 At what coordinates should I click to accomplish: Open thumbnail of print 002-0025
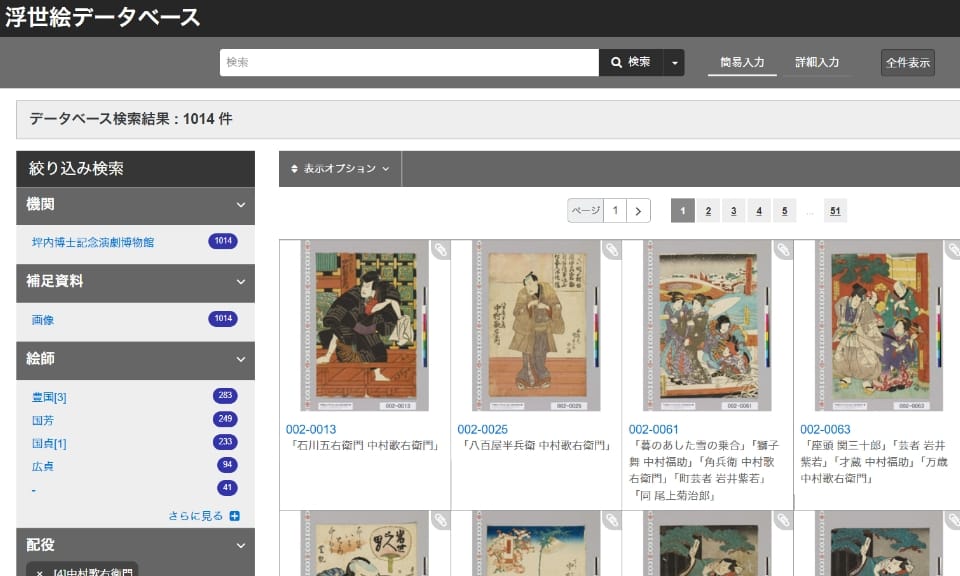click(536, 326)
